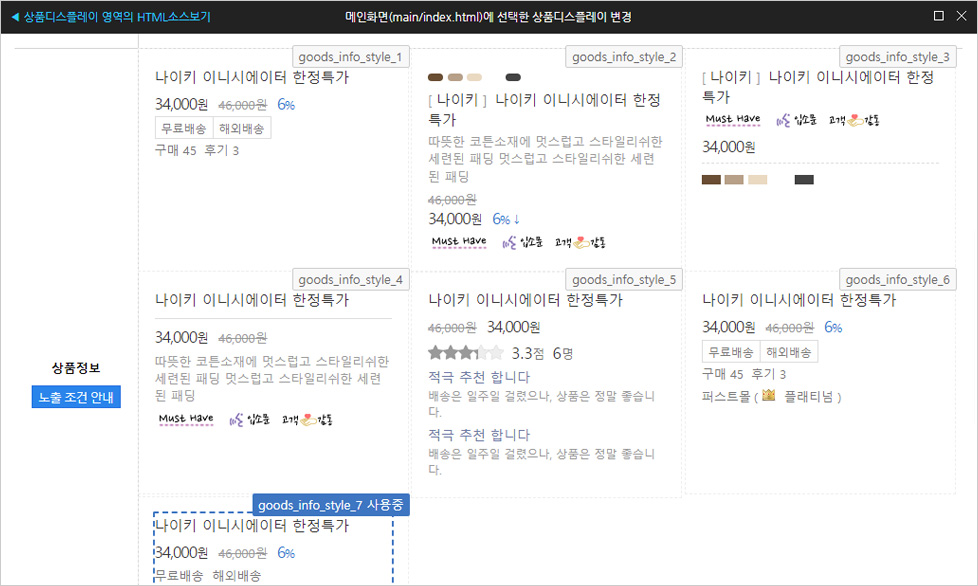Click the product title in goods_info_style_7
This screenshot has width=978, height=586.
[x=252, y=526]
